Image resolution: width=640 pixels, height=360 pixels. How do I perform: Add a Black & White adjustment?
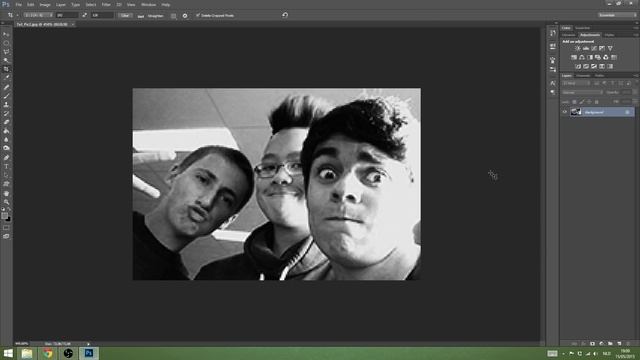click(x=590, y=57)
